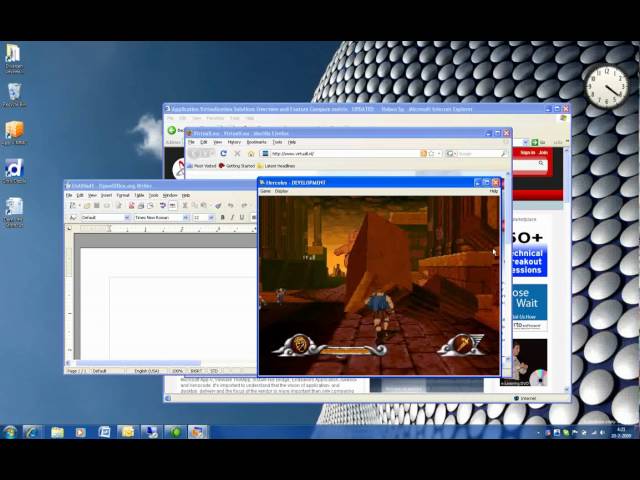
Task: Click Cut scissors icon in Writer toolbar
Action: click(184, 205)
